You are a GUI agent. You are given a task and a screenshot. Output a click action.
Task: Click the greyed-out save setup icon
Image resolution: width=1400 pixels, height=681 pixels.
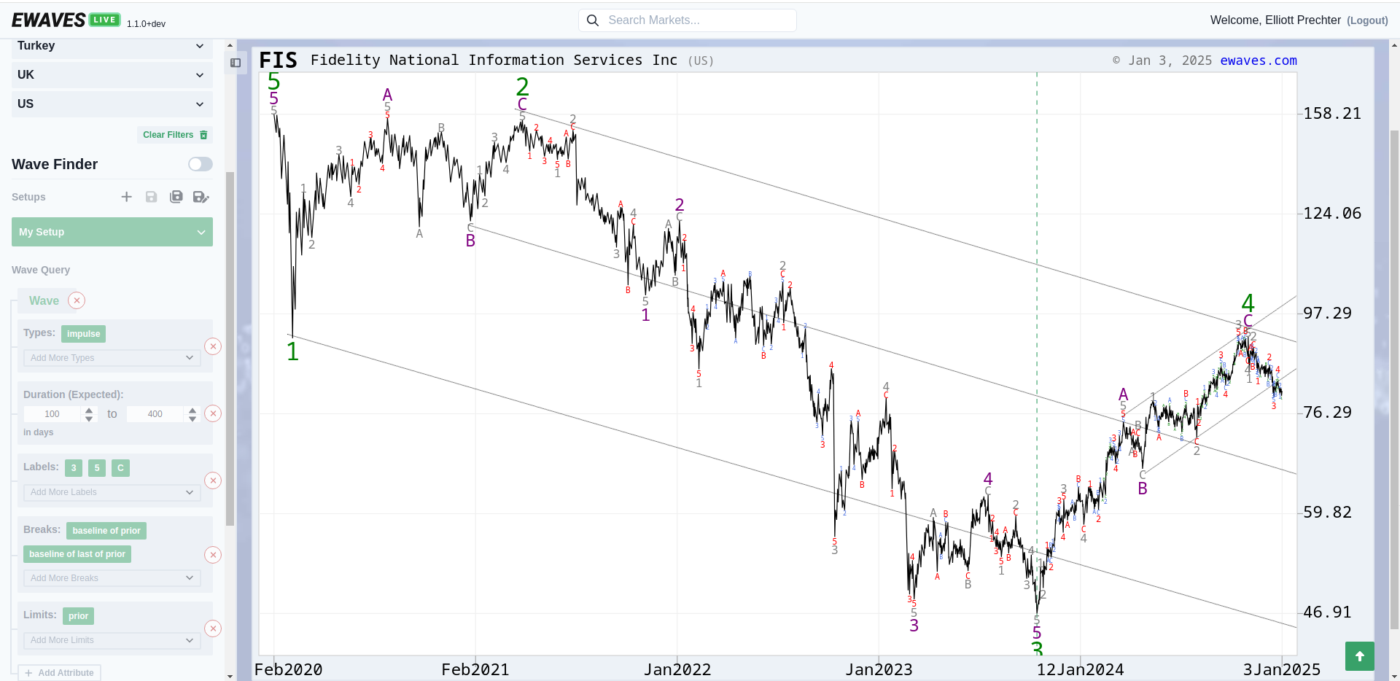click(151, 197)
